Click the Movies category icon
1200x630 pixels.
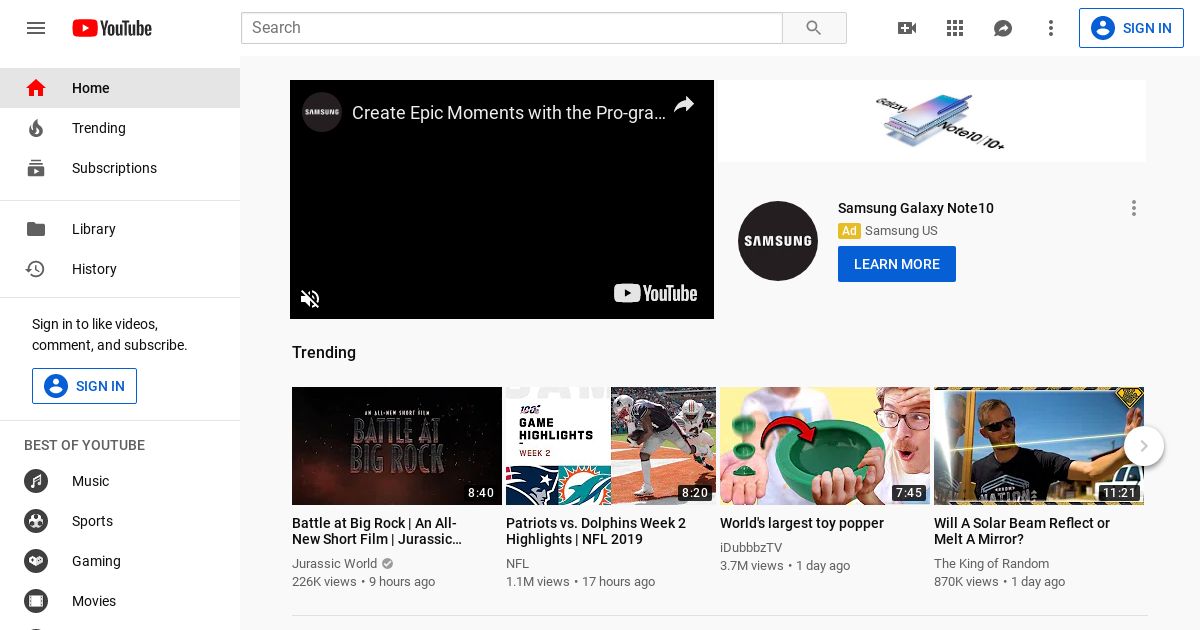coord(36,601)
